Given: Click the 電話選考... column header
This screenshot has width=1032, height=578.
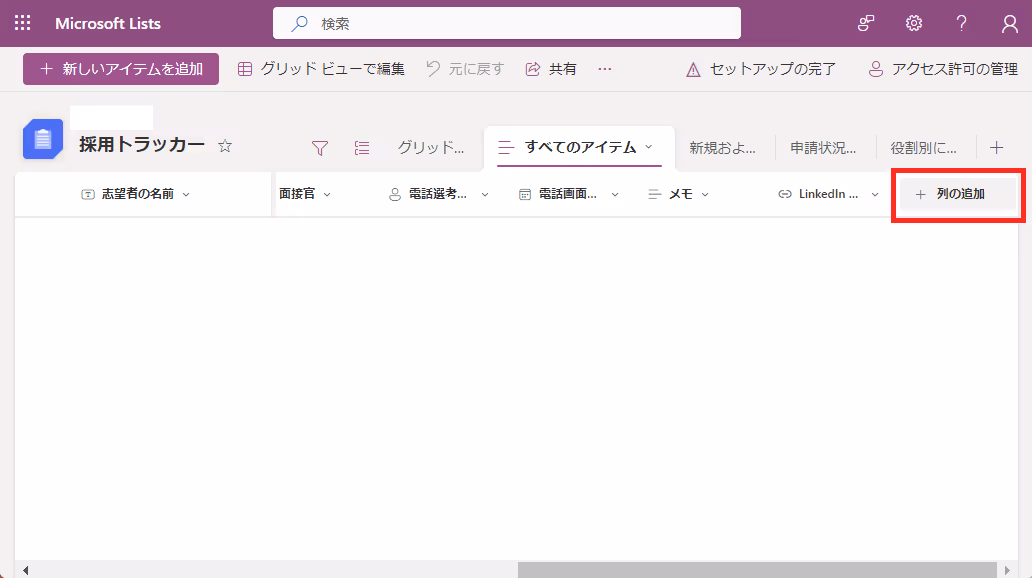Looking at the screenshot, I should (x=437, y=194).
